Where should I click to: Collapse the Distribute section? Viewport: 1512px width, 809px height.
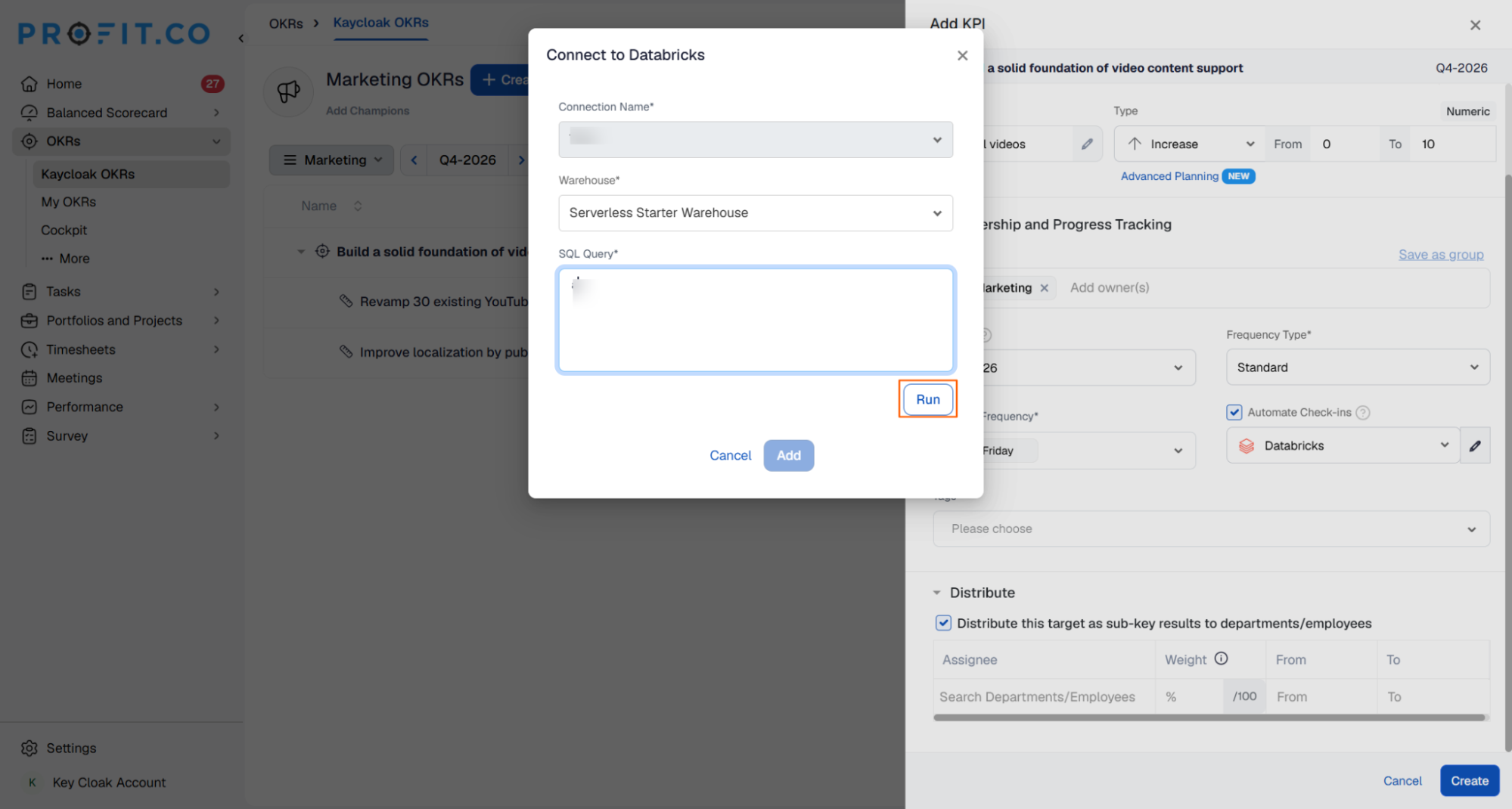(936, 593)
